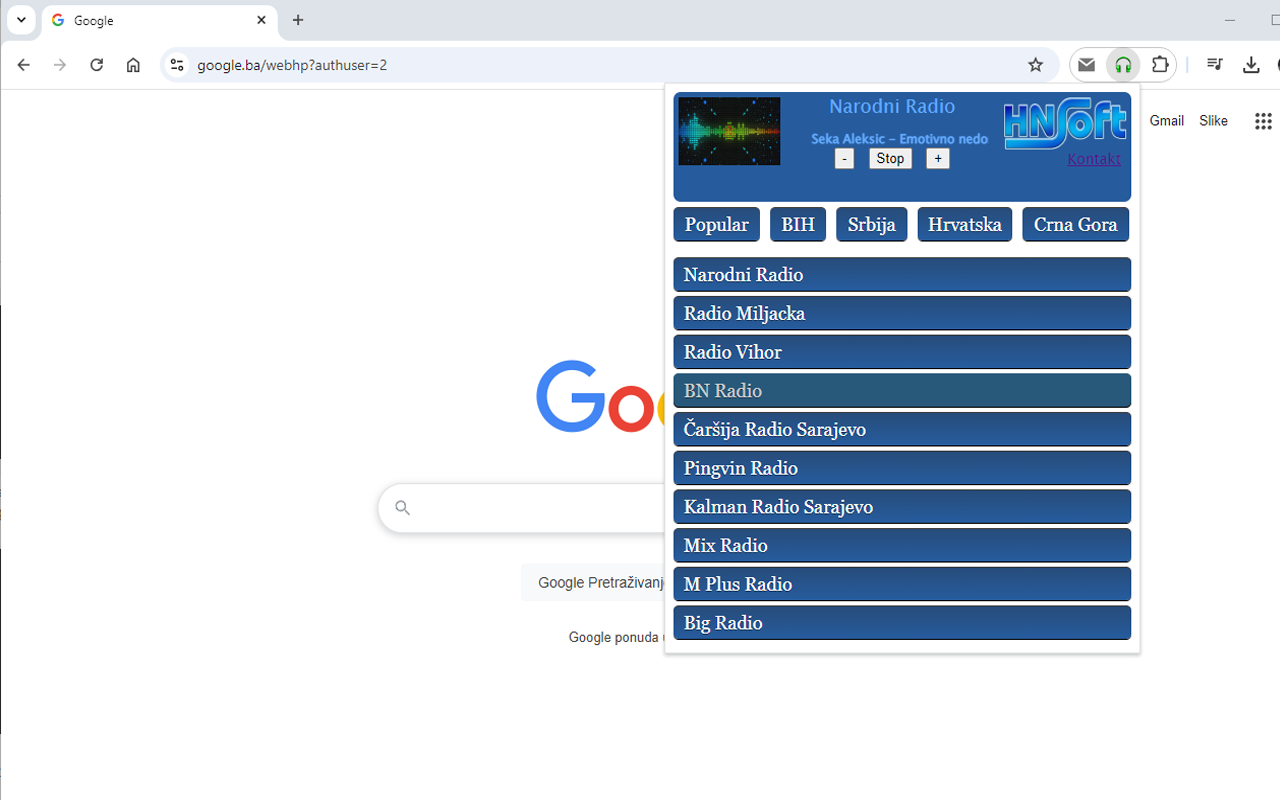Click the Narodni Radio now-playing title
1280x800 pixels.
(x=892, y=106)
